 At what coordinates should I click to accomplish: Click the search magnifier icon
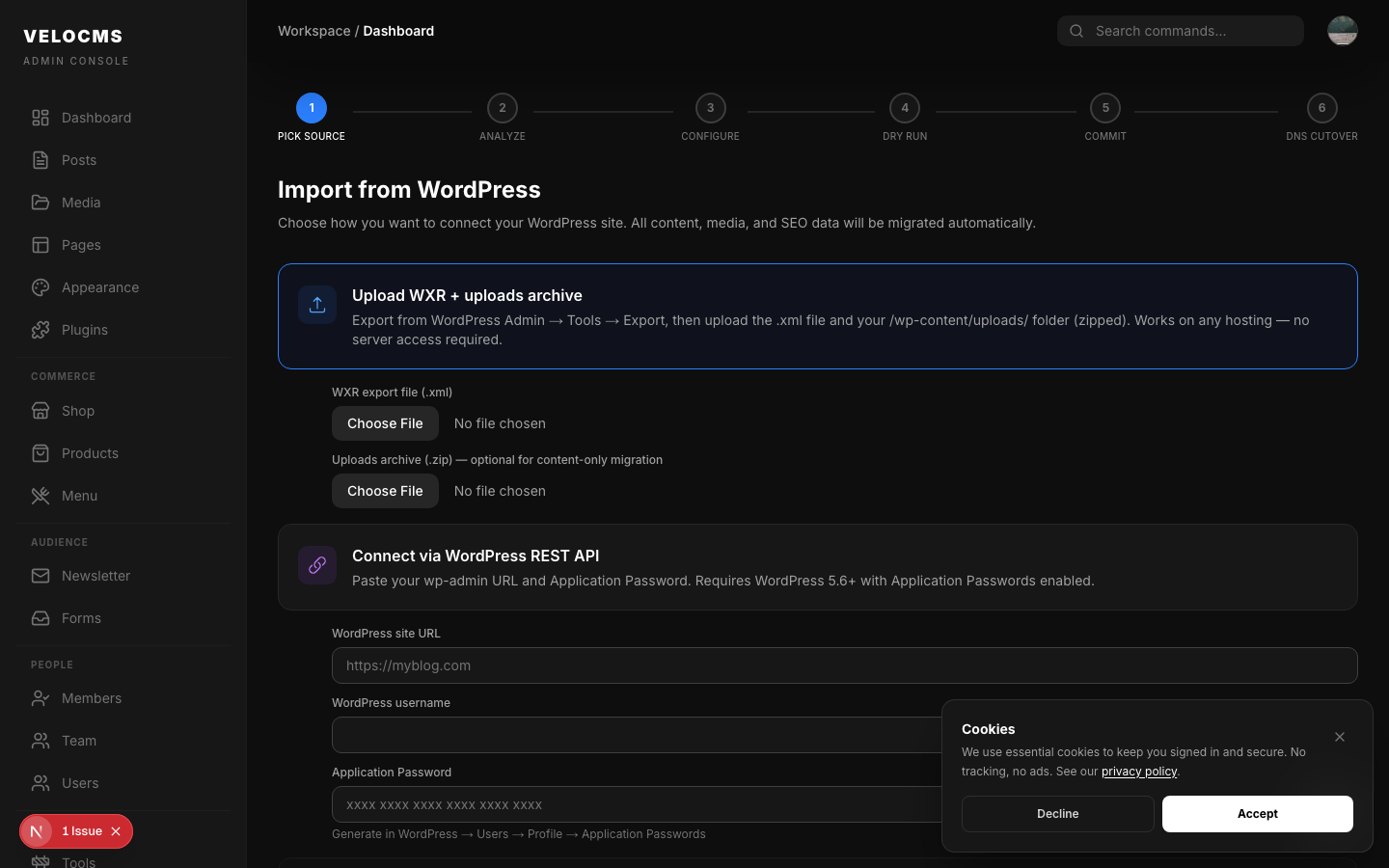(1076, 31)
